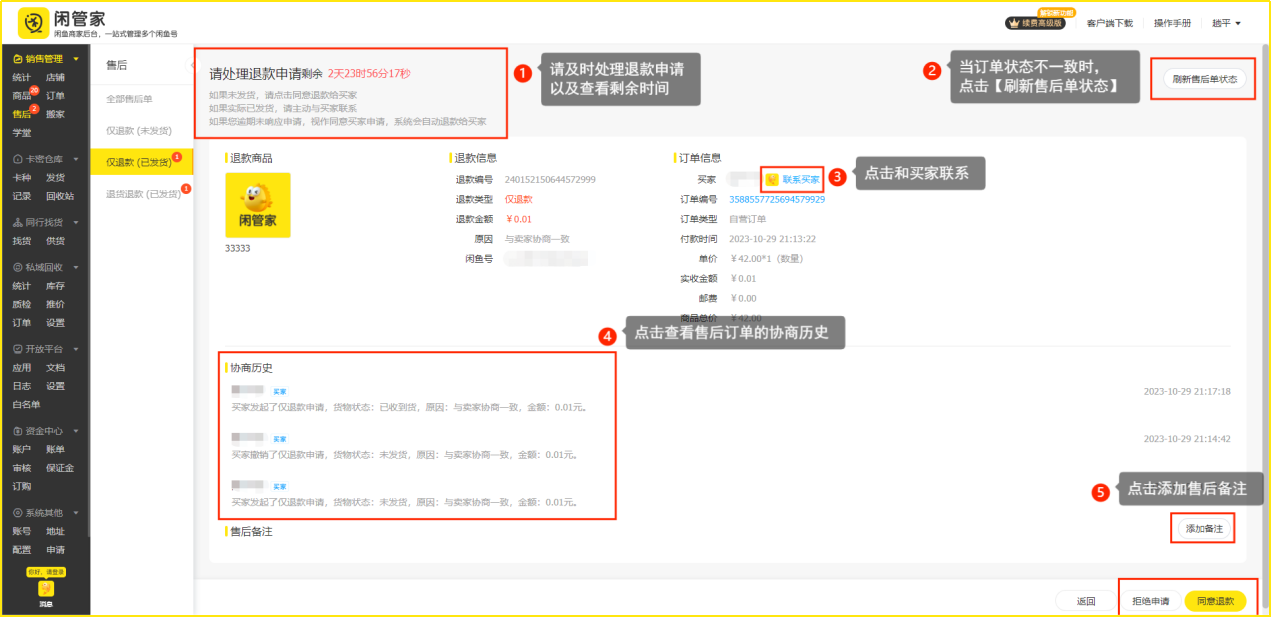Click the 添加备注 button
This screenshot has width=1271, height=618.
pyautogui.click(x=1203, y=528)
